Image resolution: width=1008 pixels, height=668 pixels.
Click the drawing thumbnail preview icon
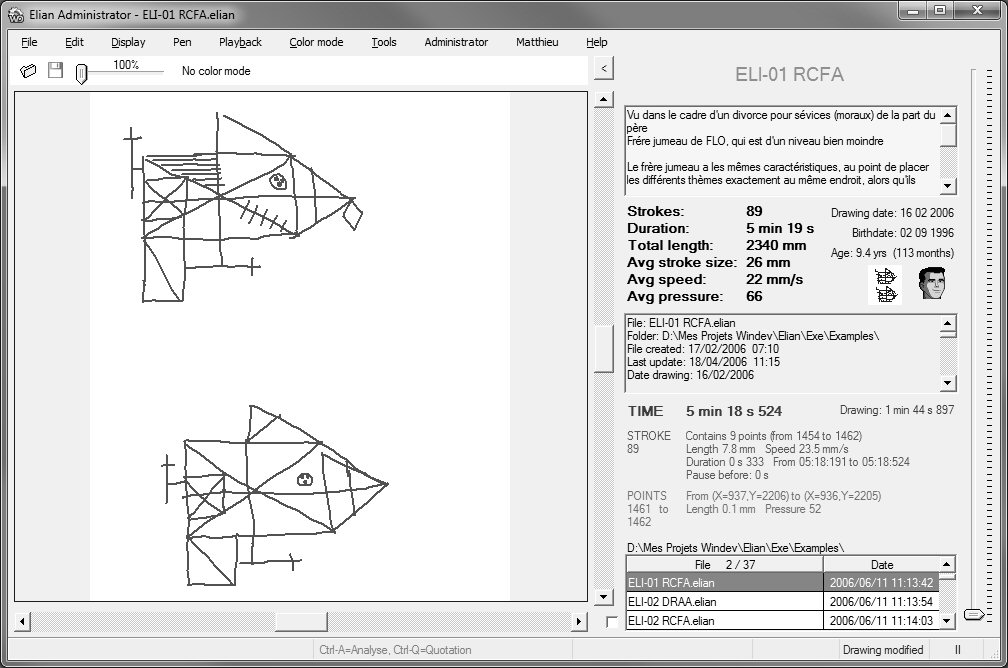point(885,285)
